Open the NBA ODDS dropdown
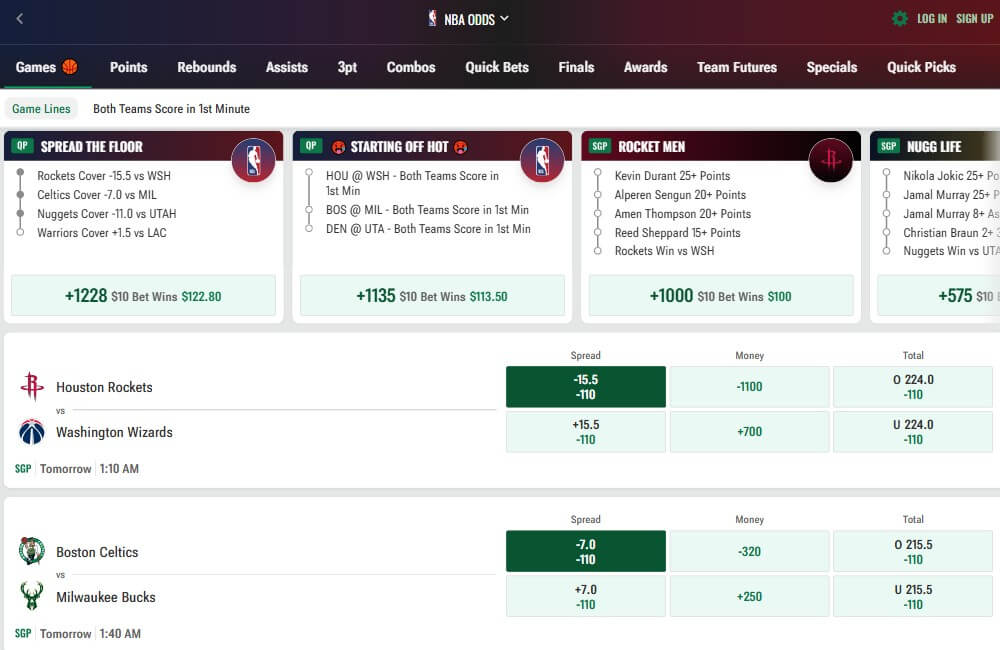Image resolution: width=1000 pixels, height=650 pixels. point(466,18)
